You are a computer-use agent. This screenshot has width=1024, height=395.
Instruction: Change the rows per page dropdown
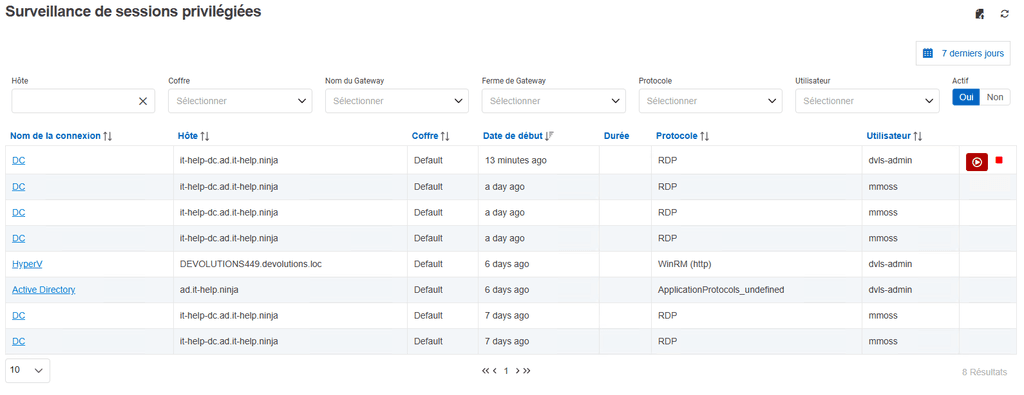[x=27, y=370]
